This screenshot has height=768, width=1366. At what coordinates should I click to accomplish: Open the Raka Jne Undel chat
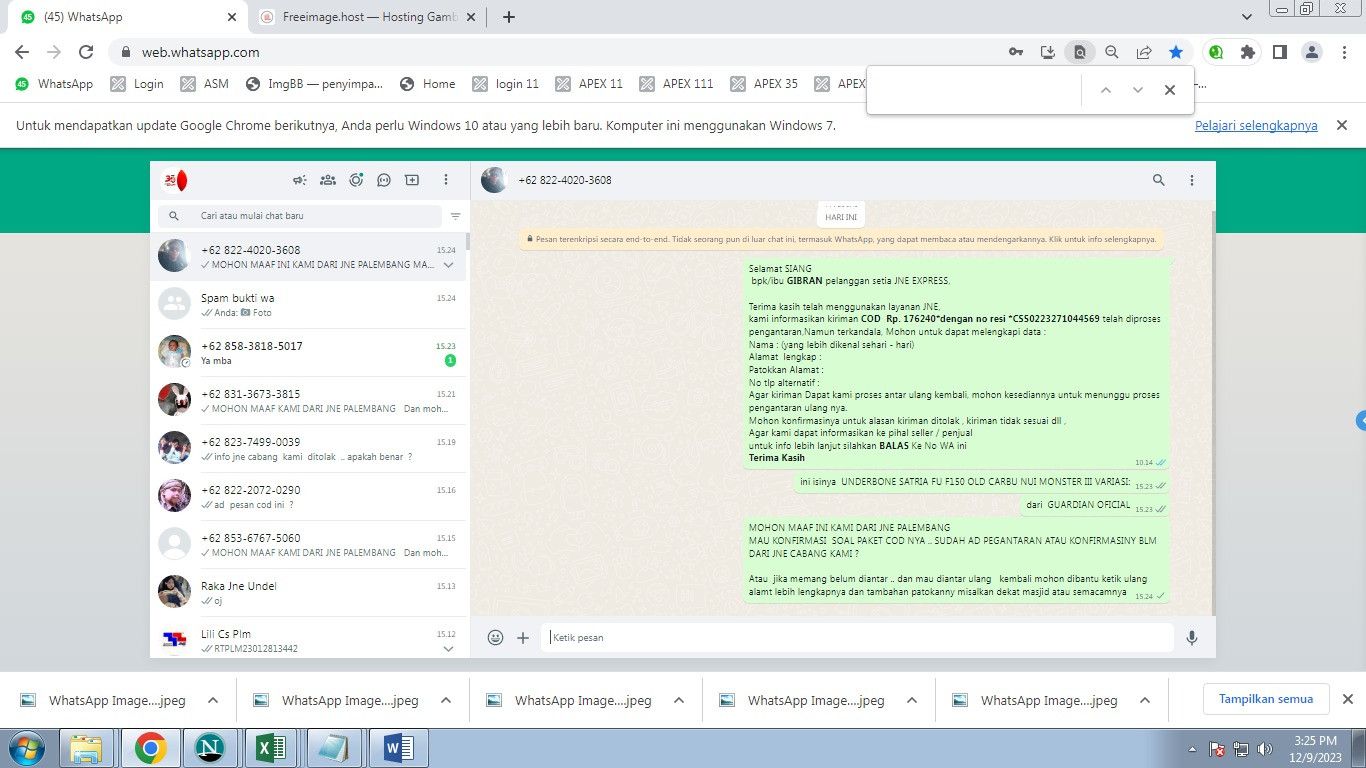pyautogui.click(x=308, y=592)
